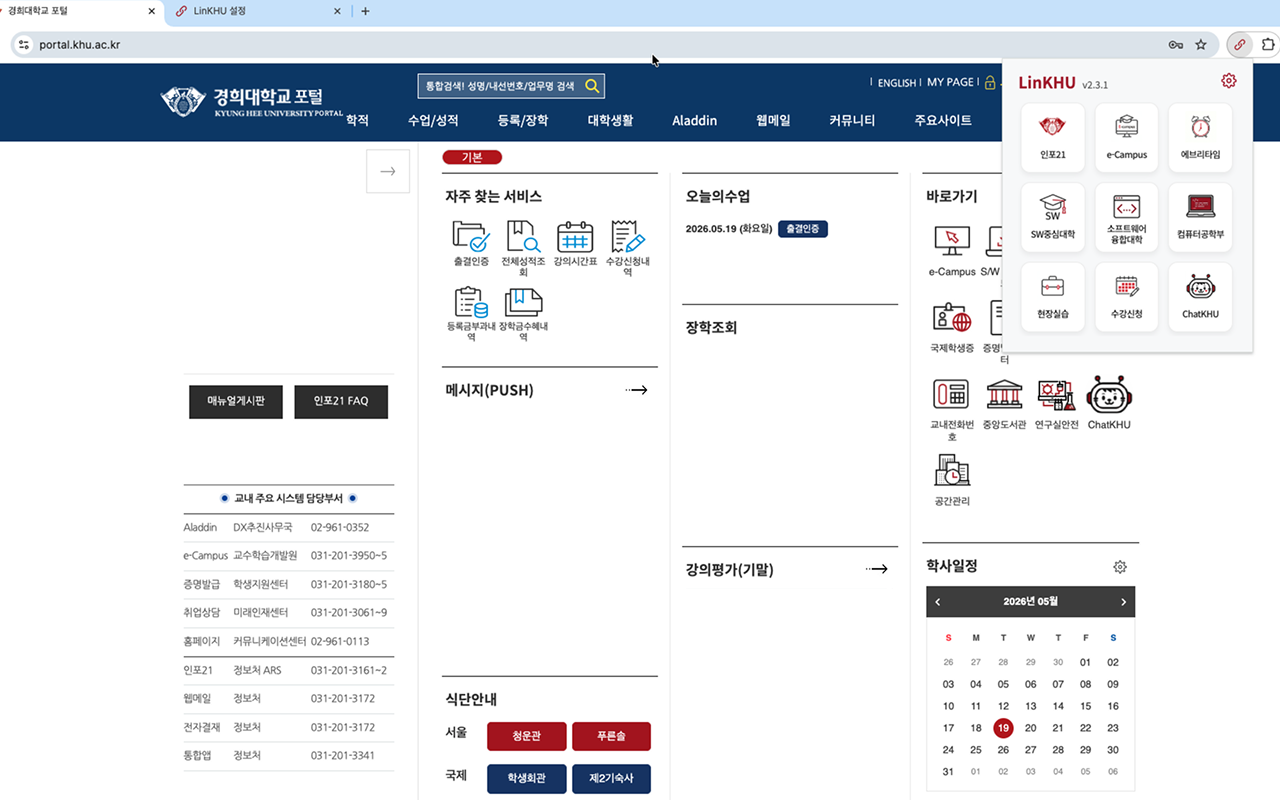
Task: Click 출결인증 button under 오늘의수업
Action: [x=803, y=229]
